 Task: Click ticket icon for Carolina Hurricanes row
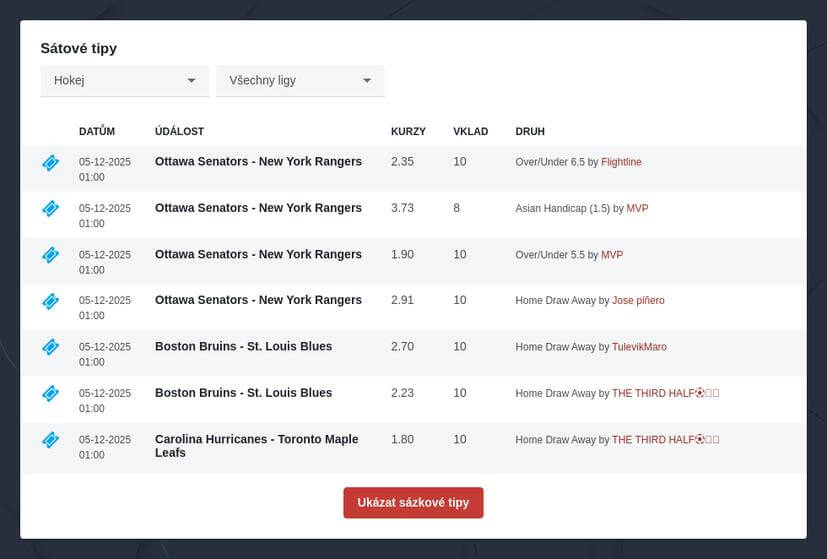pyautogui.click(x=50, y=440)
